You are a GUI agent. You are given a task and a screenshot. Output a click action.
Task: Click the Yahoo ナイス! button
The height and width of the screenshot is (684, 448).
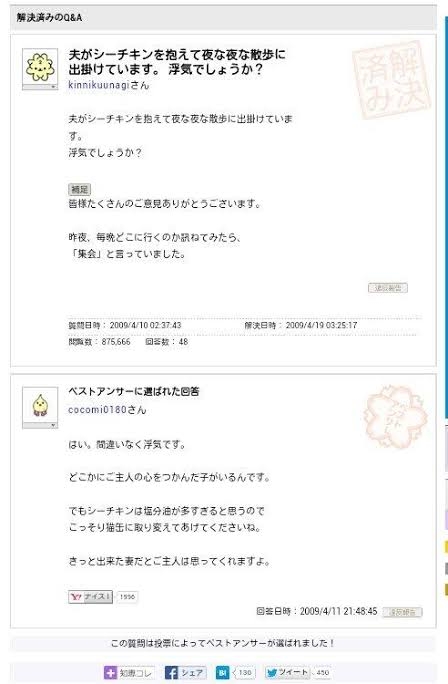[x=90, y=597]
